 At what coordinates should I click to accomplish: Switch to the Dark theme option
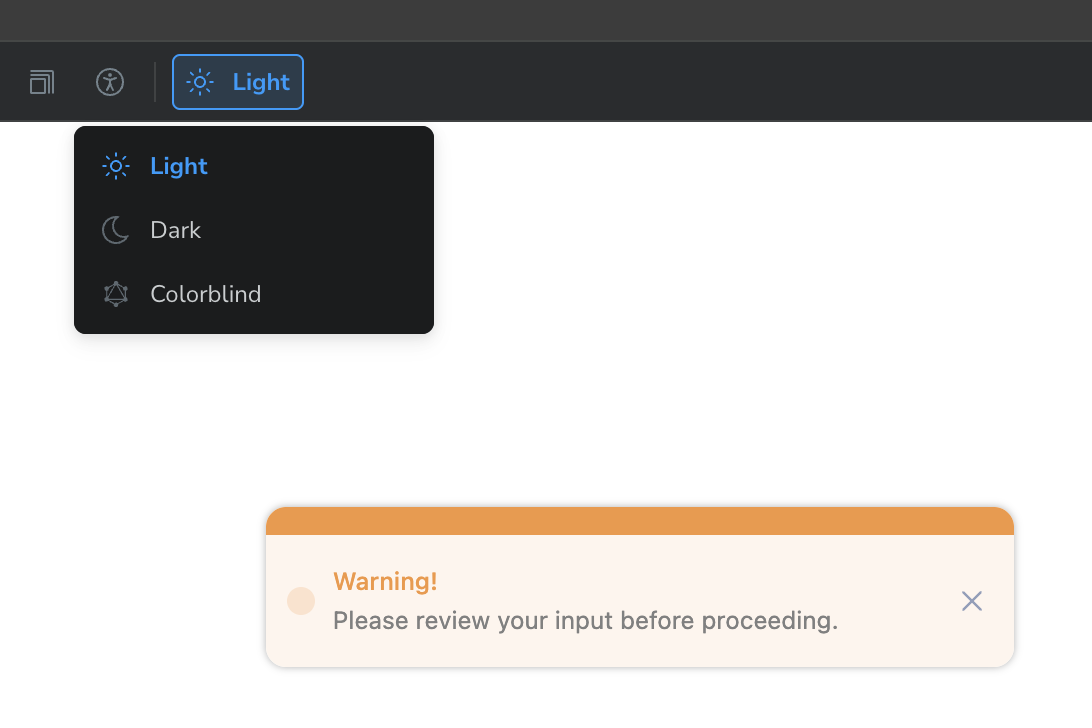point(176,230)
